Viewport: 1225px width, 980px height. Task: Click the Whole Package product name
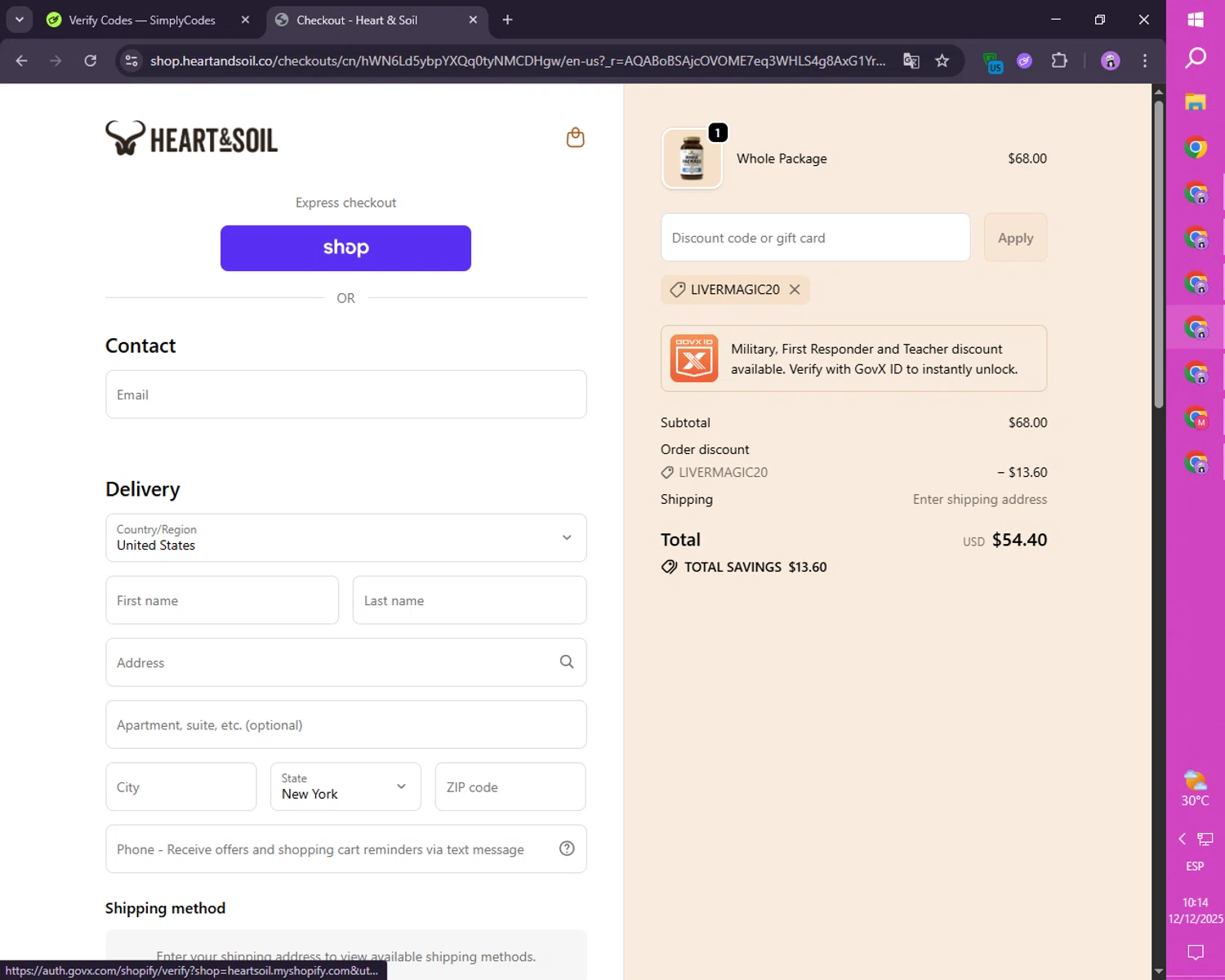[782, 158]
